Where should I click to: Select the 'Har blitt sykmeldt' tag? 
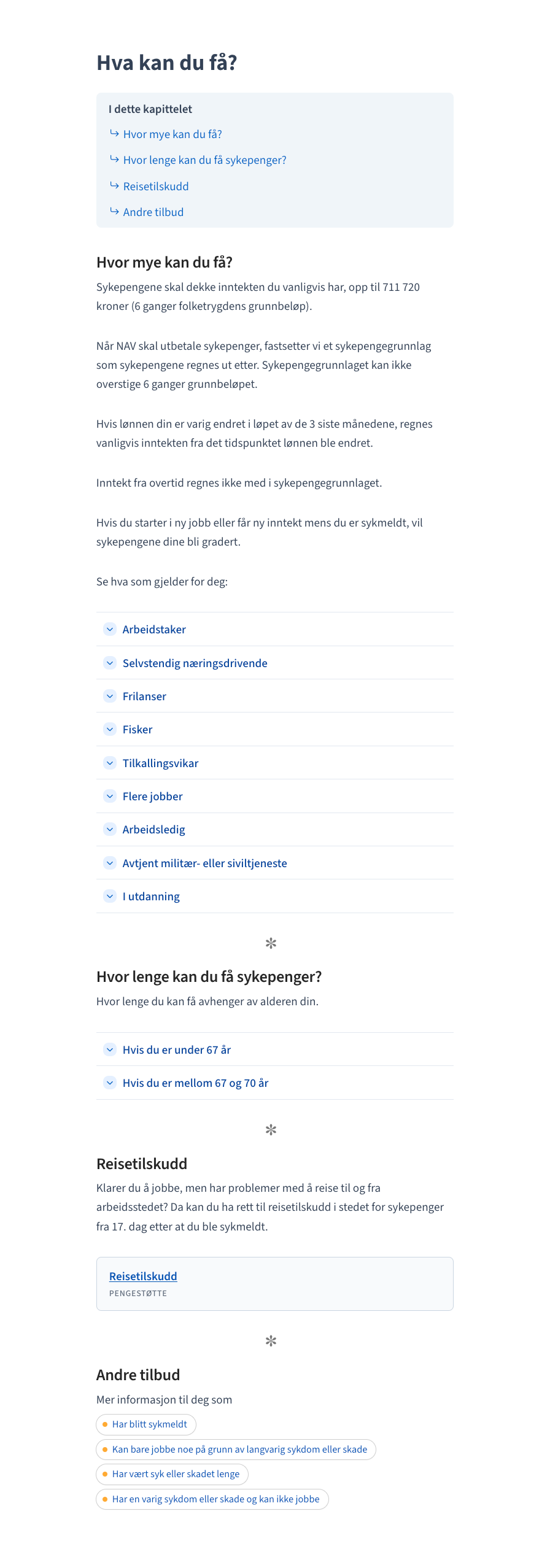pyautogui.click(x=145, y=1424)
